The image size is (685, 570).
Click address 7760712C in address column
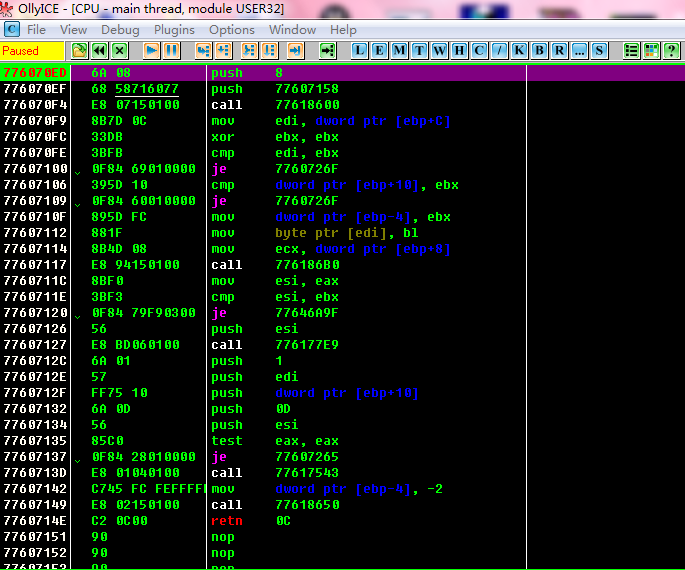tap(35, 361)
